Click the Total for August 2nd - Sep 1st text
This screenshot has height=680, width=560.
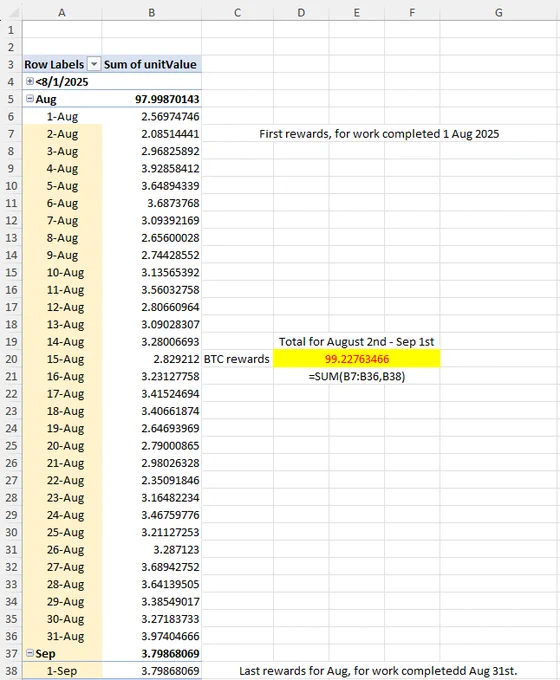coord(357,342)
